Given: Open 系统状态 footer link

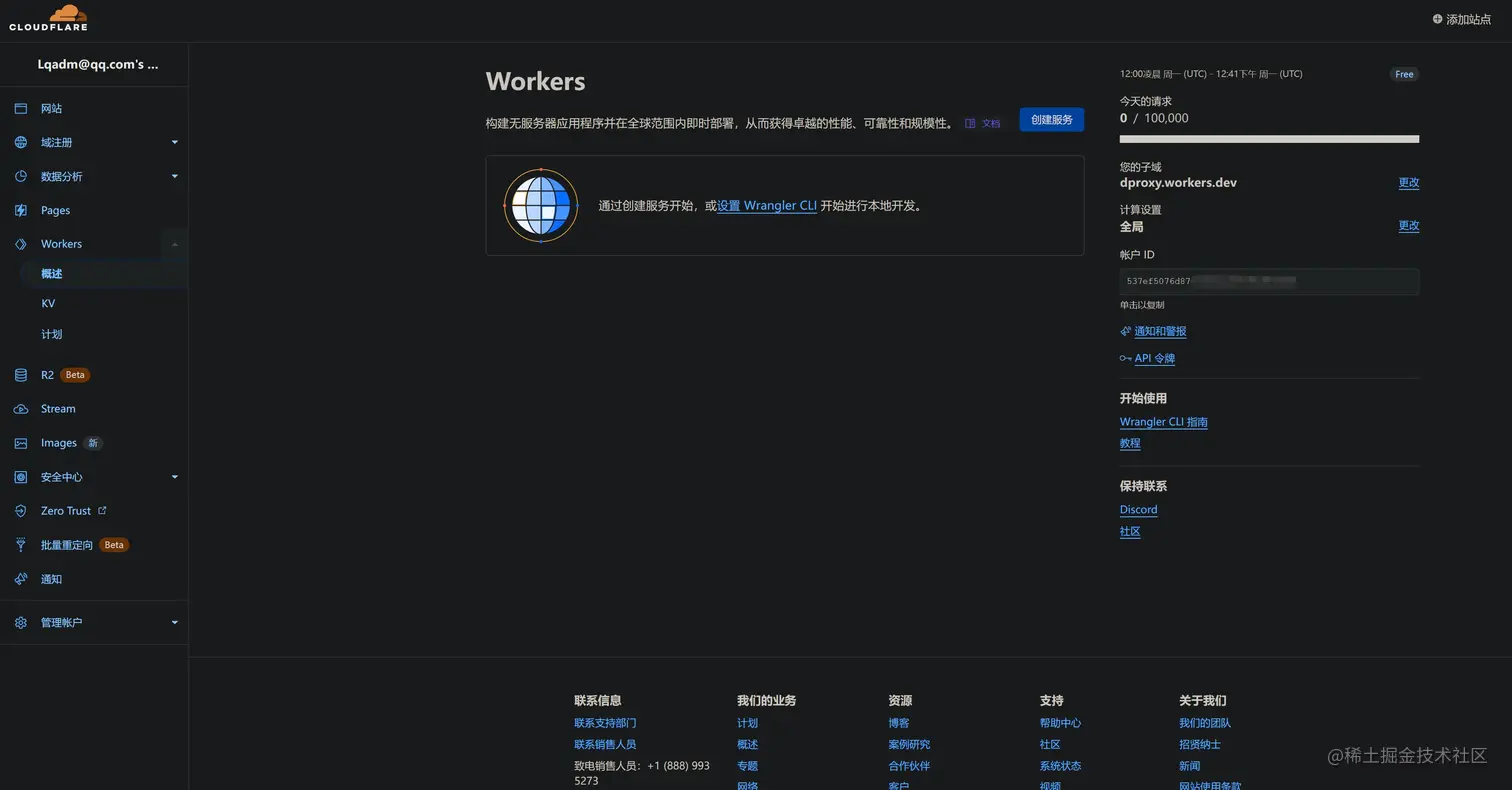Looking at the screenshot, I should 1060,766.
